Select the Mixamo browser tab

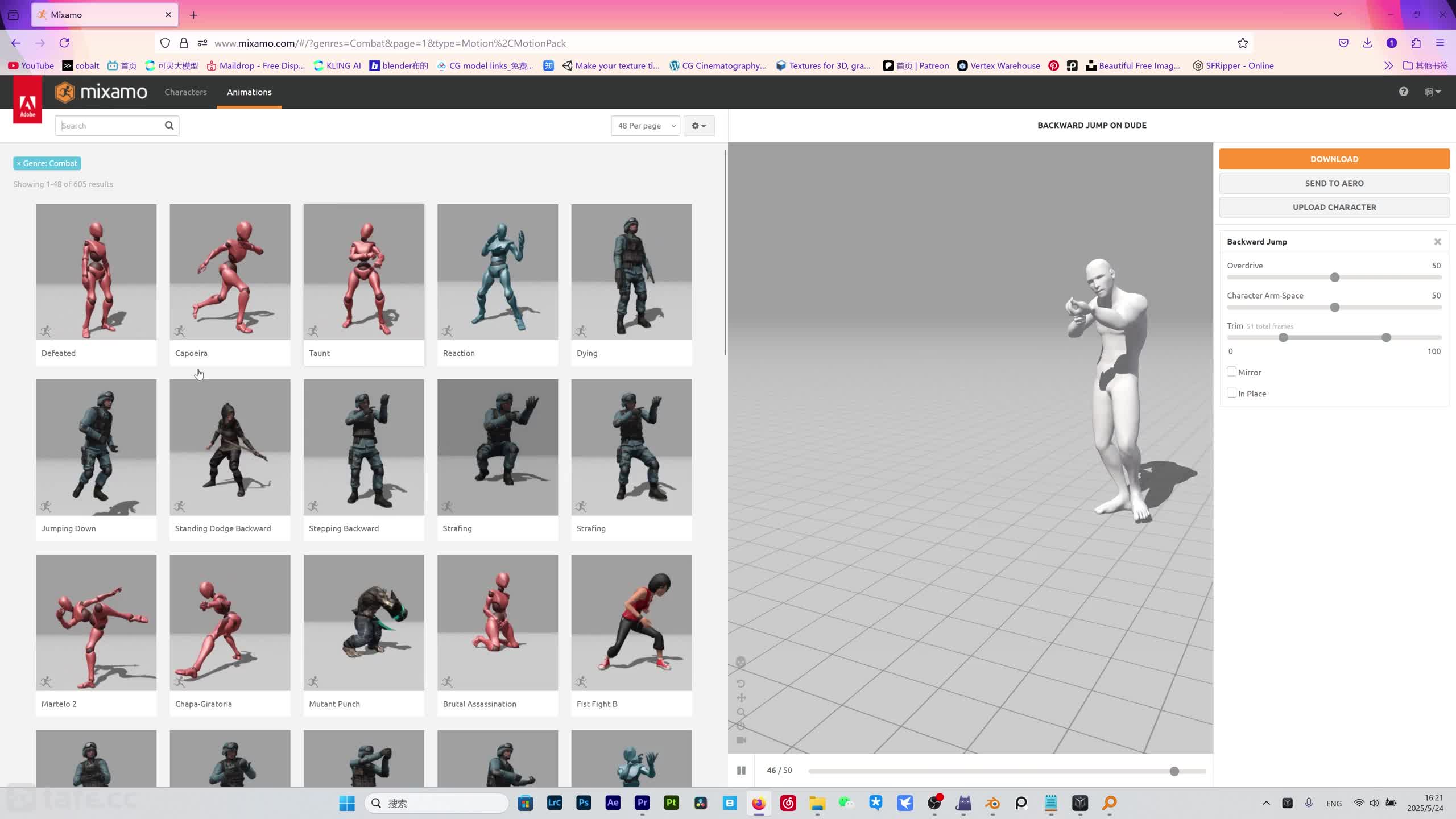click(x=105, y=15)
